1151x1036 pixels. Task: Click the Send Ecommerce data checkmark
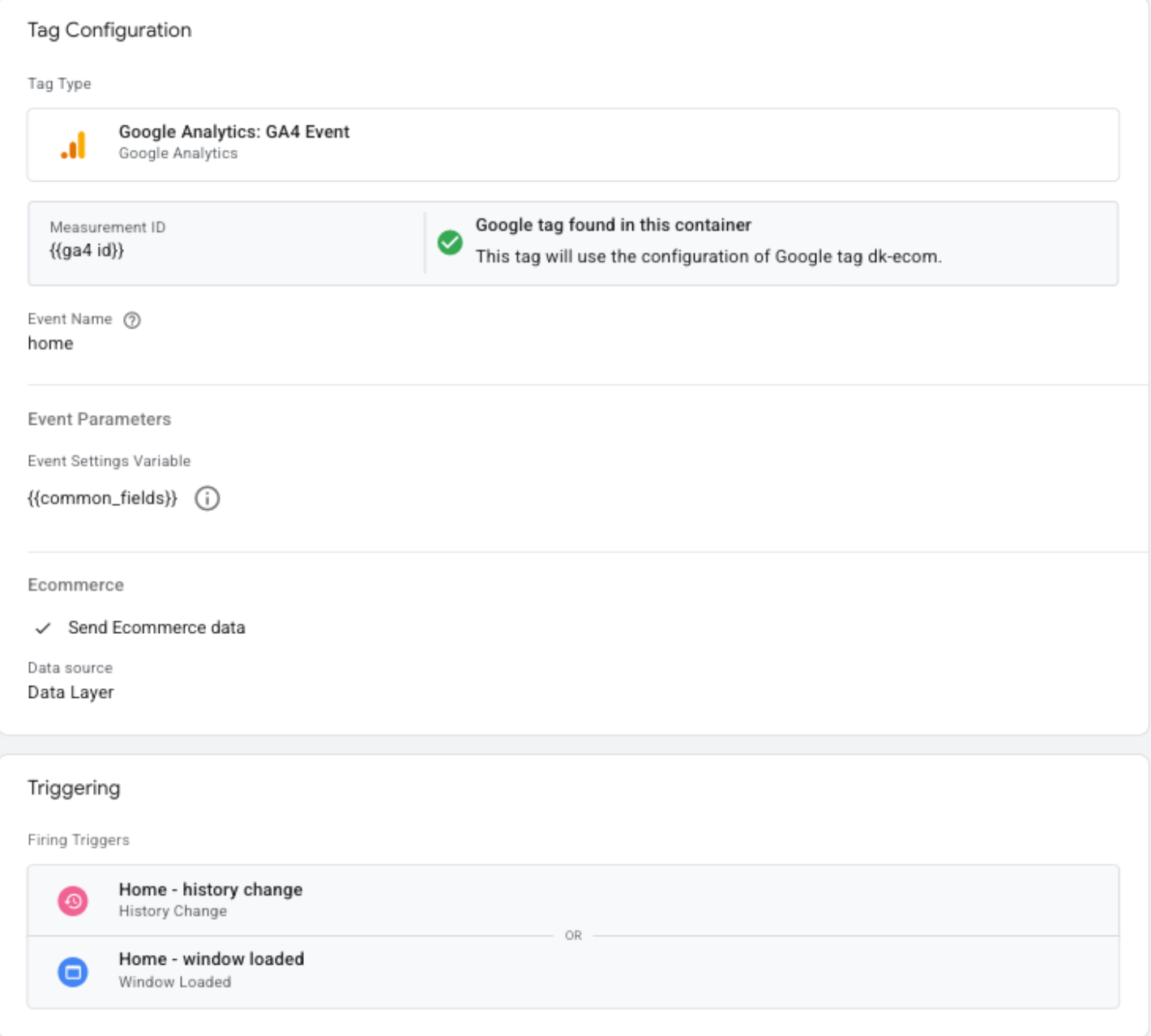(44, 628)
